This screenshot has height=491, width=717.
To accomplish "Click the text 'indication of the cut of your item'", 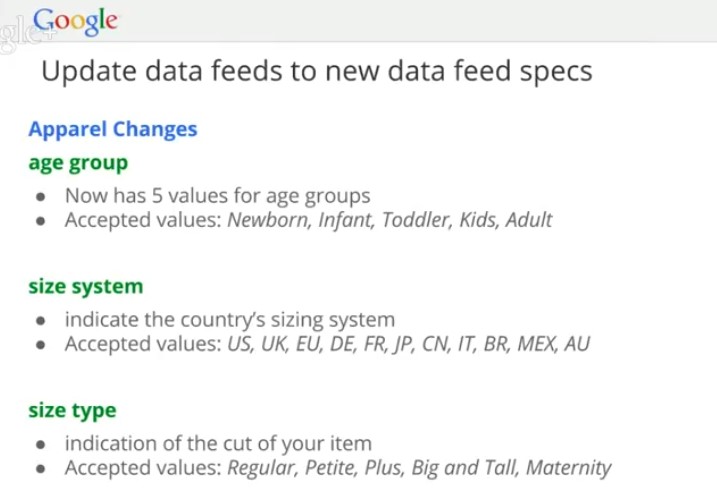I will (x=219, y=444).
